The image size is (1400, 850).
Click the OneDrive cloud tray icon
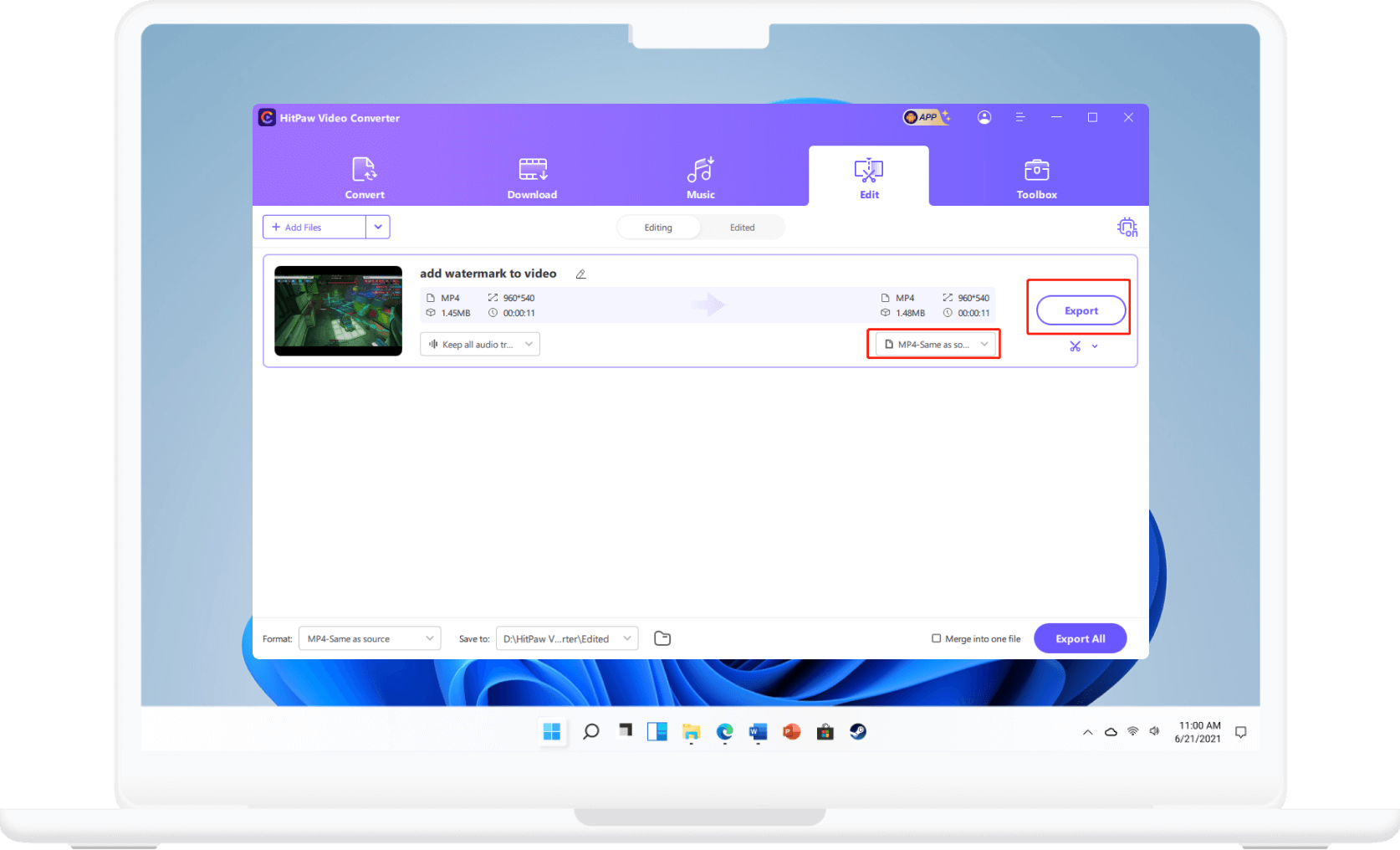pos(1111,732)
